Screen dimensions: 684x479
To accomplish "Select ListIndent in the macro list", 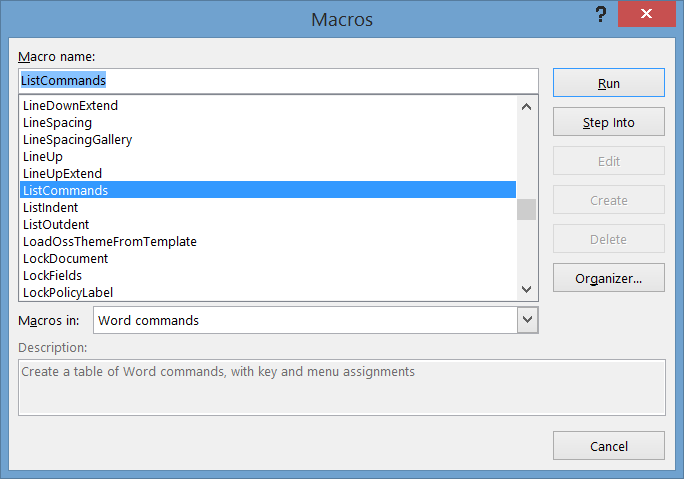I will pyautogui.click(x=268, y=207).
